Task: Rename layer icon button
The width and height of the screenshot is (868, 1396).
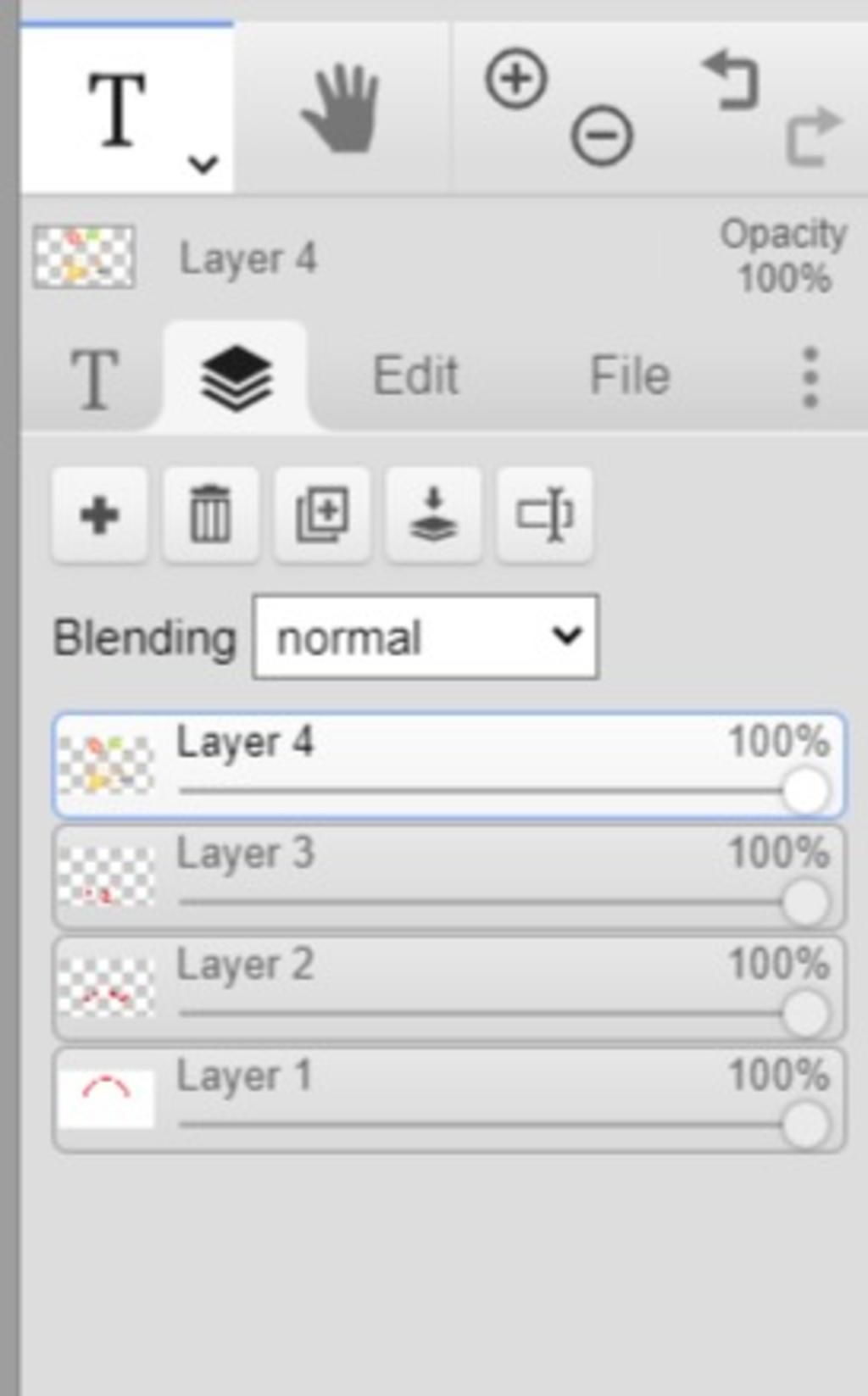Action: (x=544, y=514)
